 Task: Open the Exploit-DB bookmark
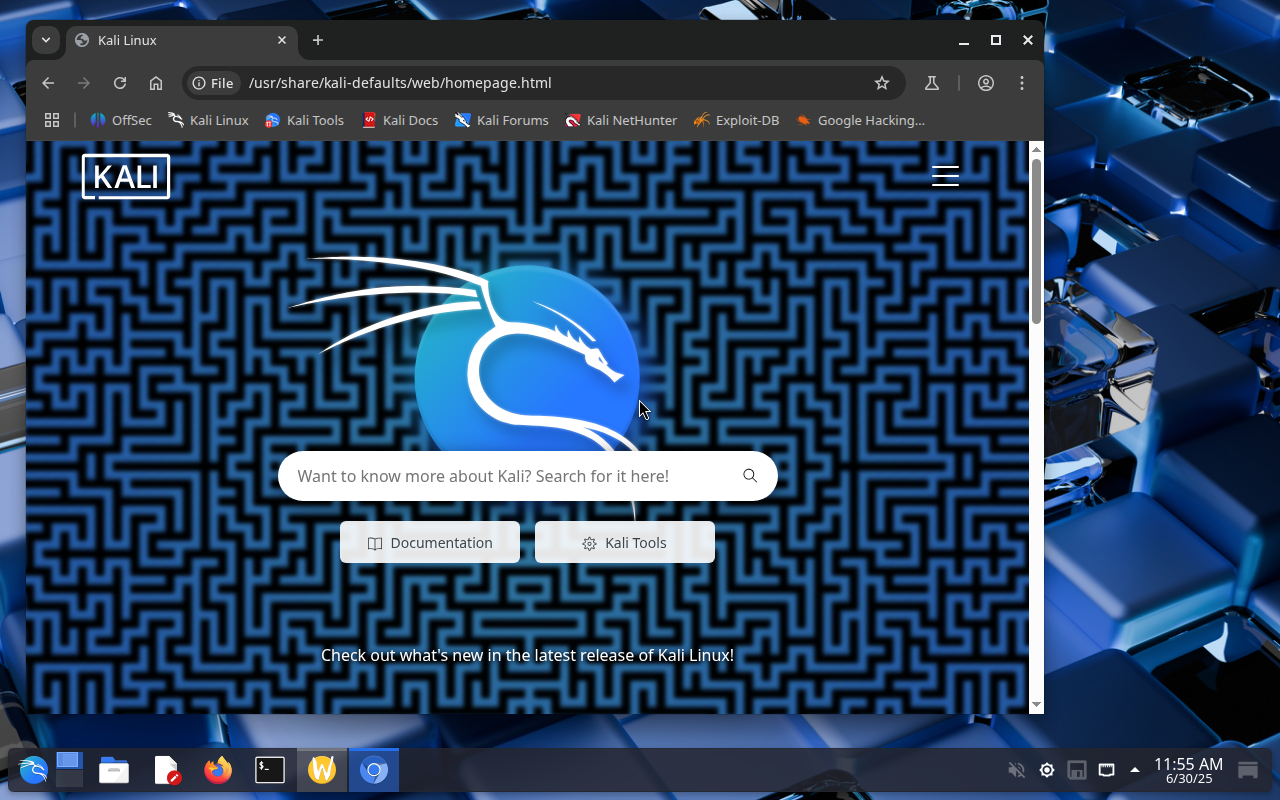[736, 120]
